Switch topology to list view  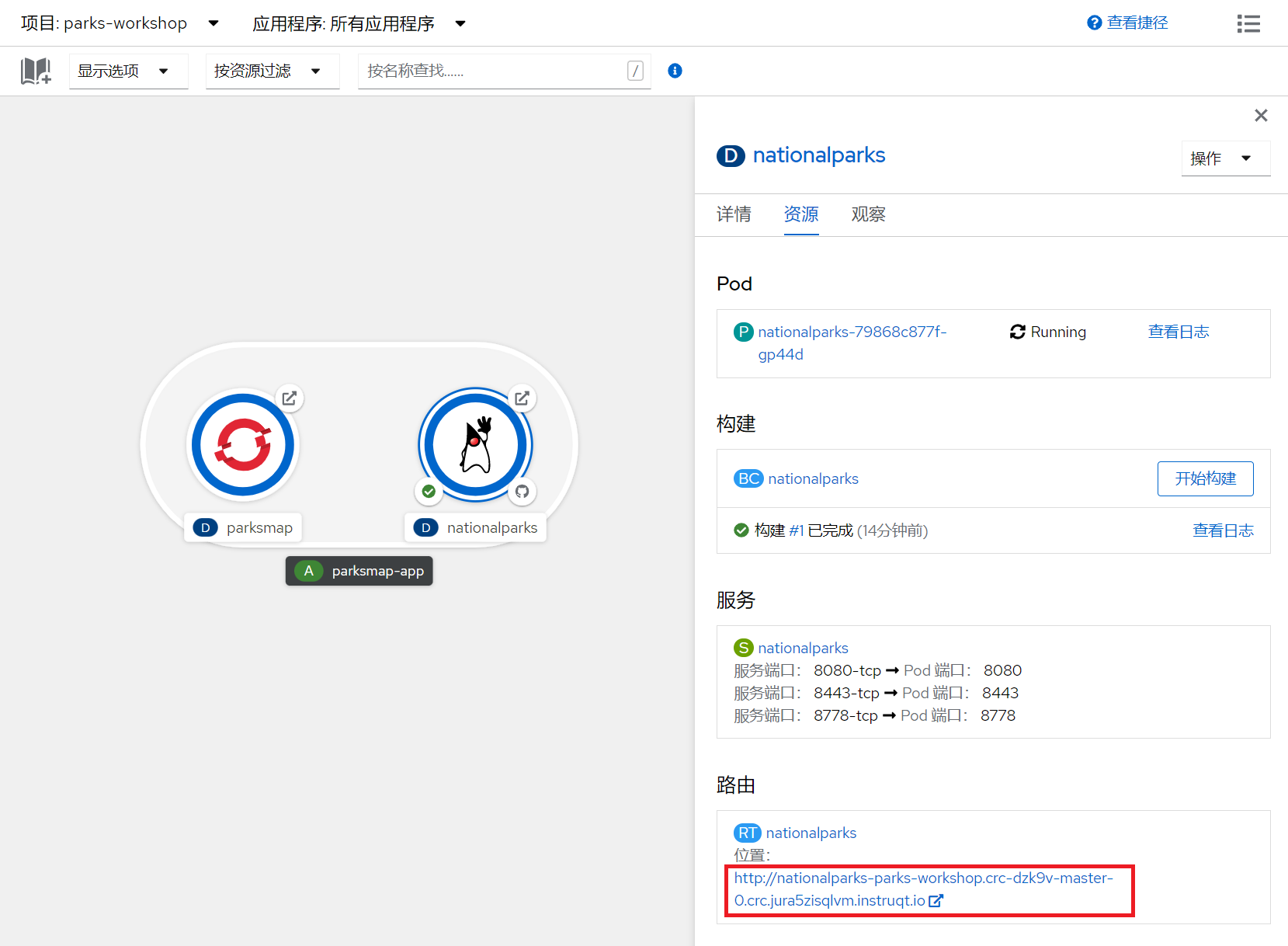click(x=1248, y=23)
